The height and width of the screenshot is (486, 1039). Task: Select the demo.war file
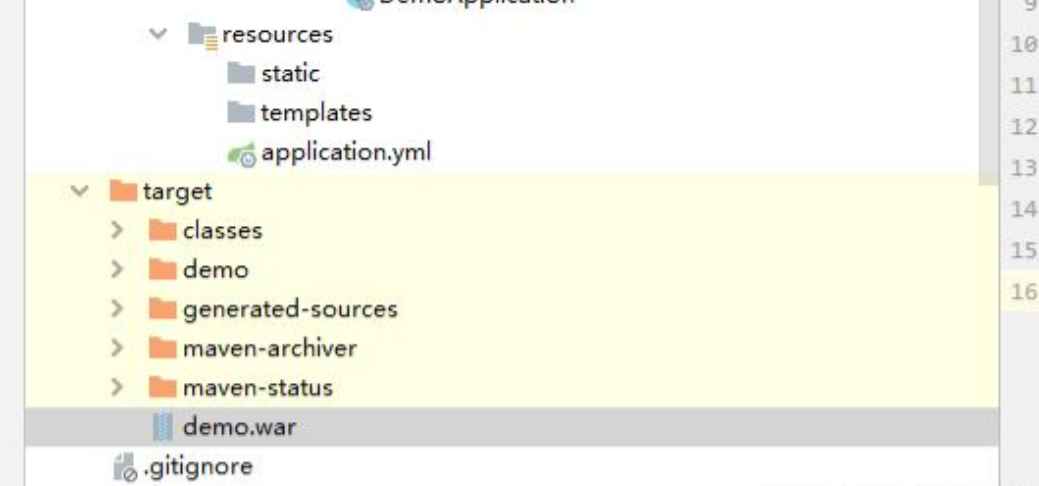(512, 427)
